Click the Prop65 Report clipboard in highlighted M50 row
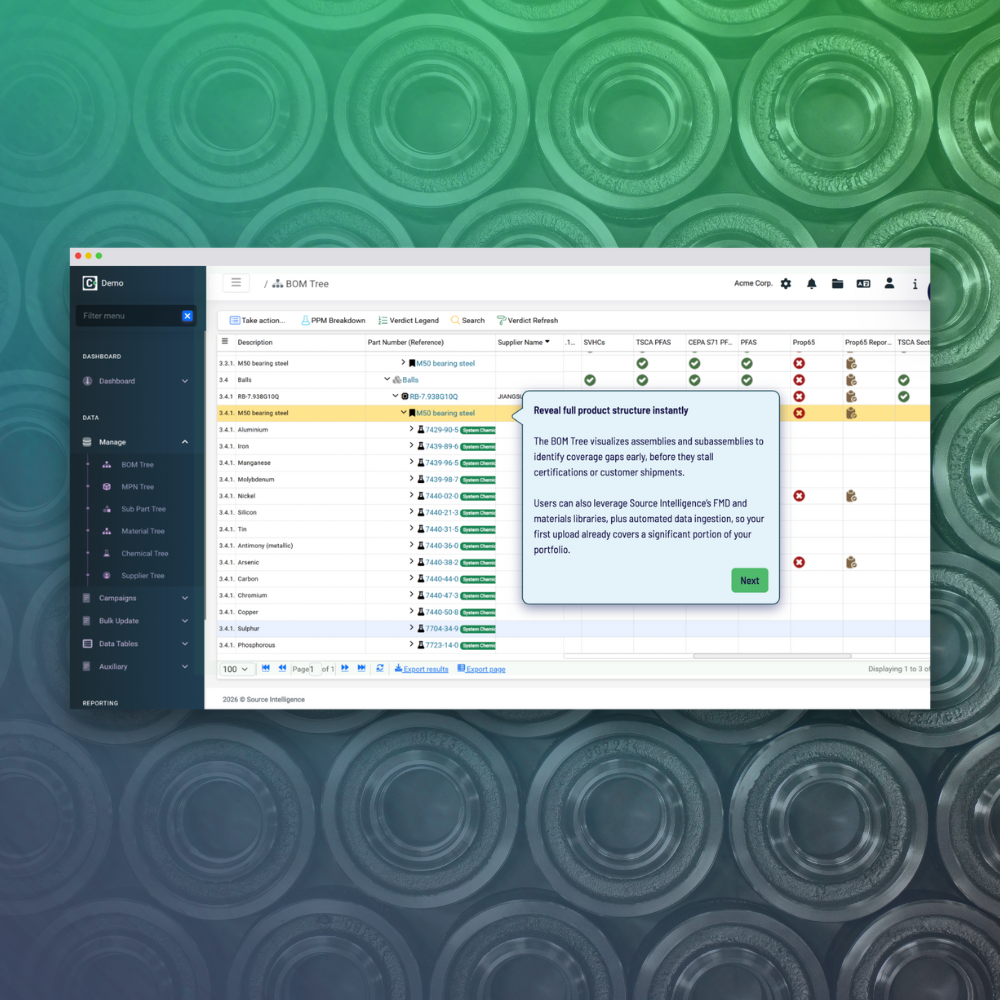The image size is (1000, 1000). tap(851, 413)
